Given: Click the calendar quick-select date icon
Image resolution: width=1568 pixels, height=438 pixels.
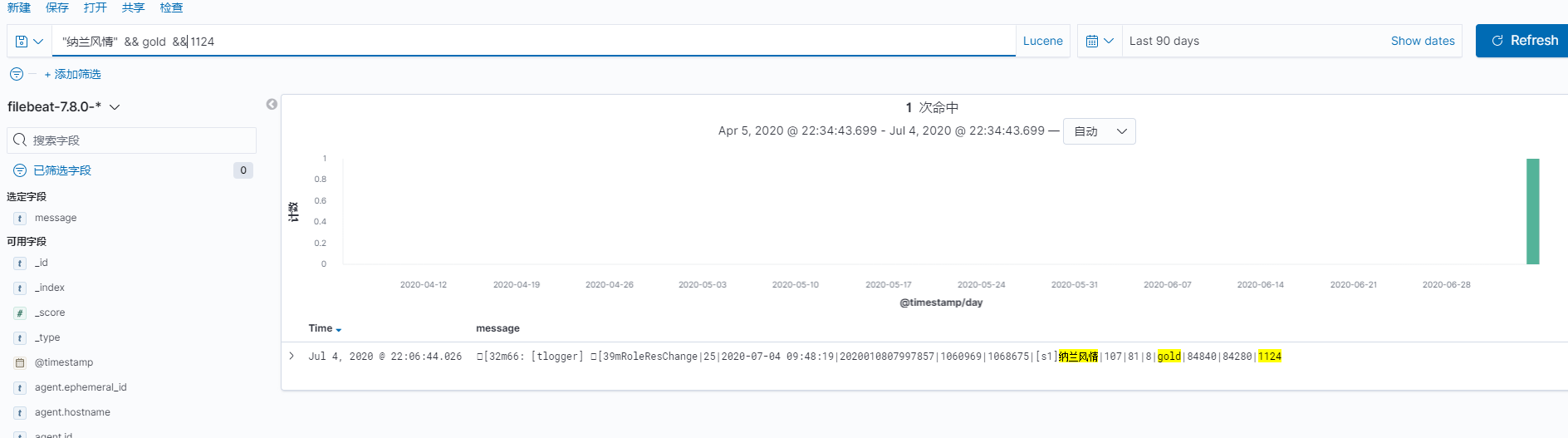Looking at the screenshot, I should [1100, 41].
